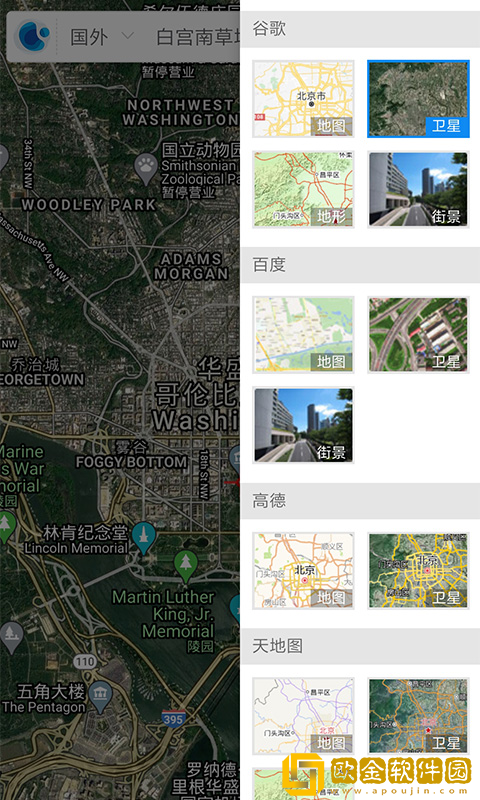Click the 高德 section header

(x=360, y=501)
